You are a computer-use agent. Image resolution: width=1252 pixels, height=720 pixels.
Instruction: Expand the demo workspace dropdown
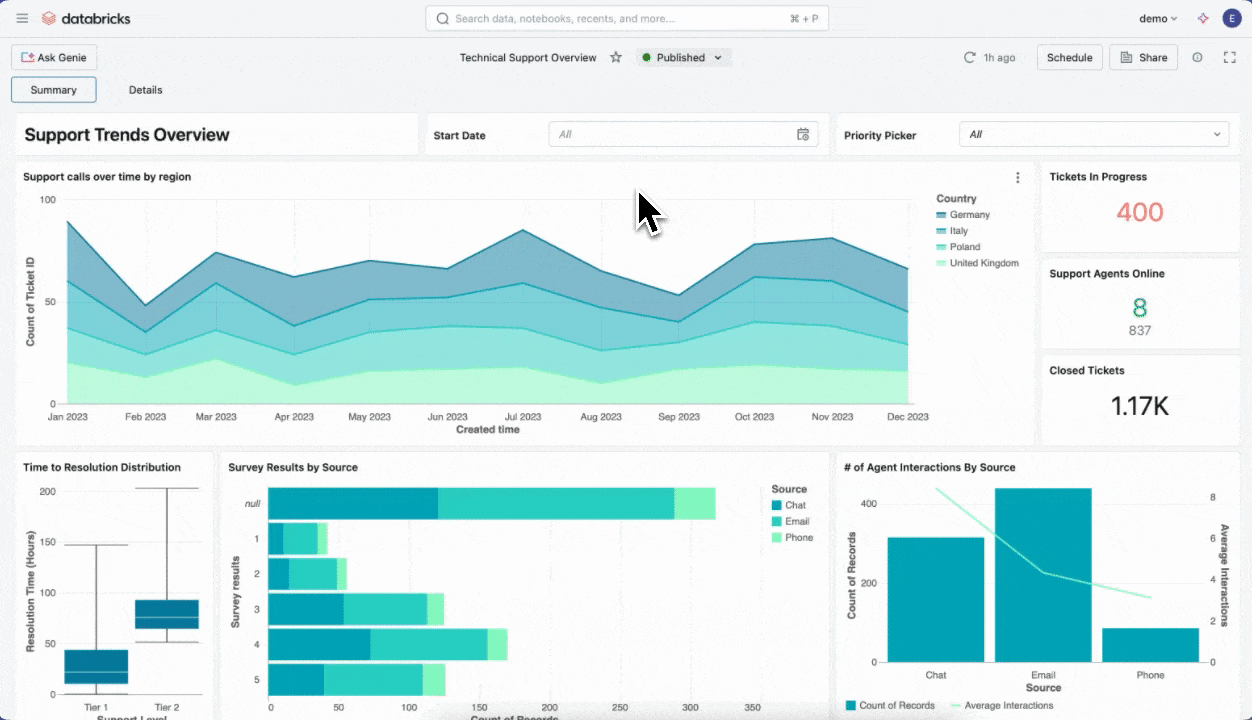1158,18
